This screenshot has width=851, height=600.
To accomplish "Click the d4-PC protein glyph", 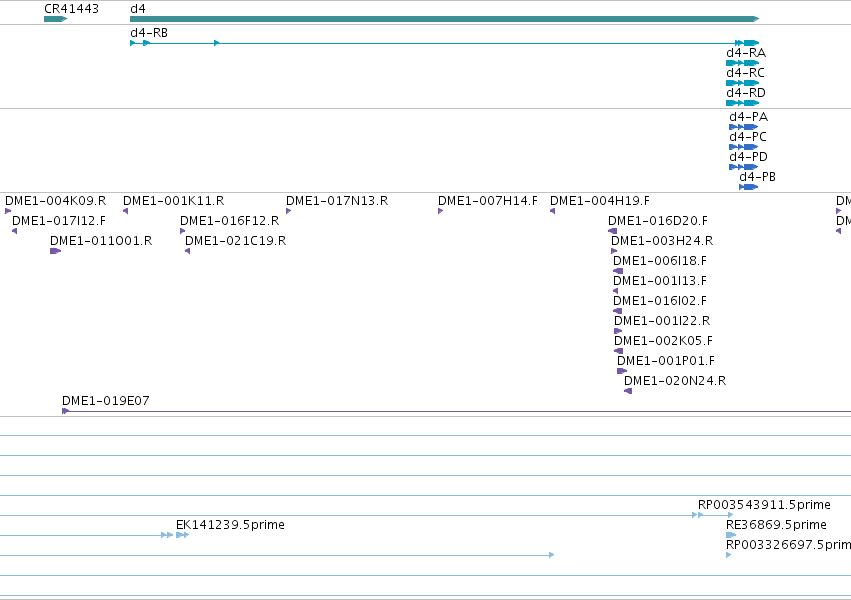I will click(744, 147).
